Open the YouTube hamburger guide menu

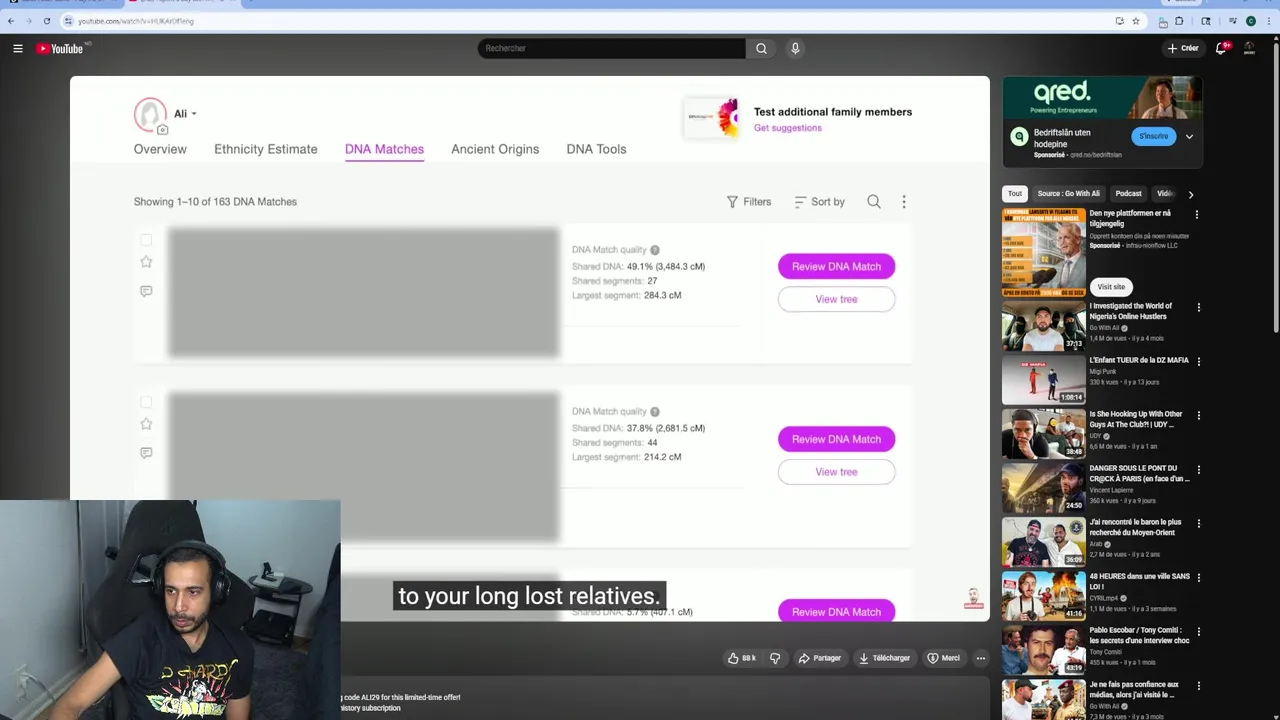[18, 48]
